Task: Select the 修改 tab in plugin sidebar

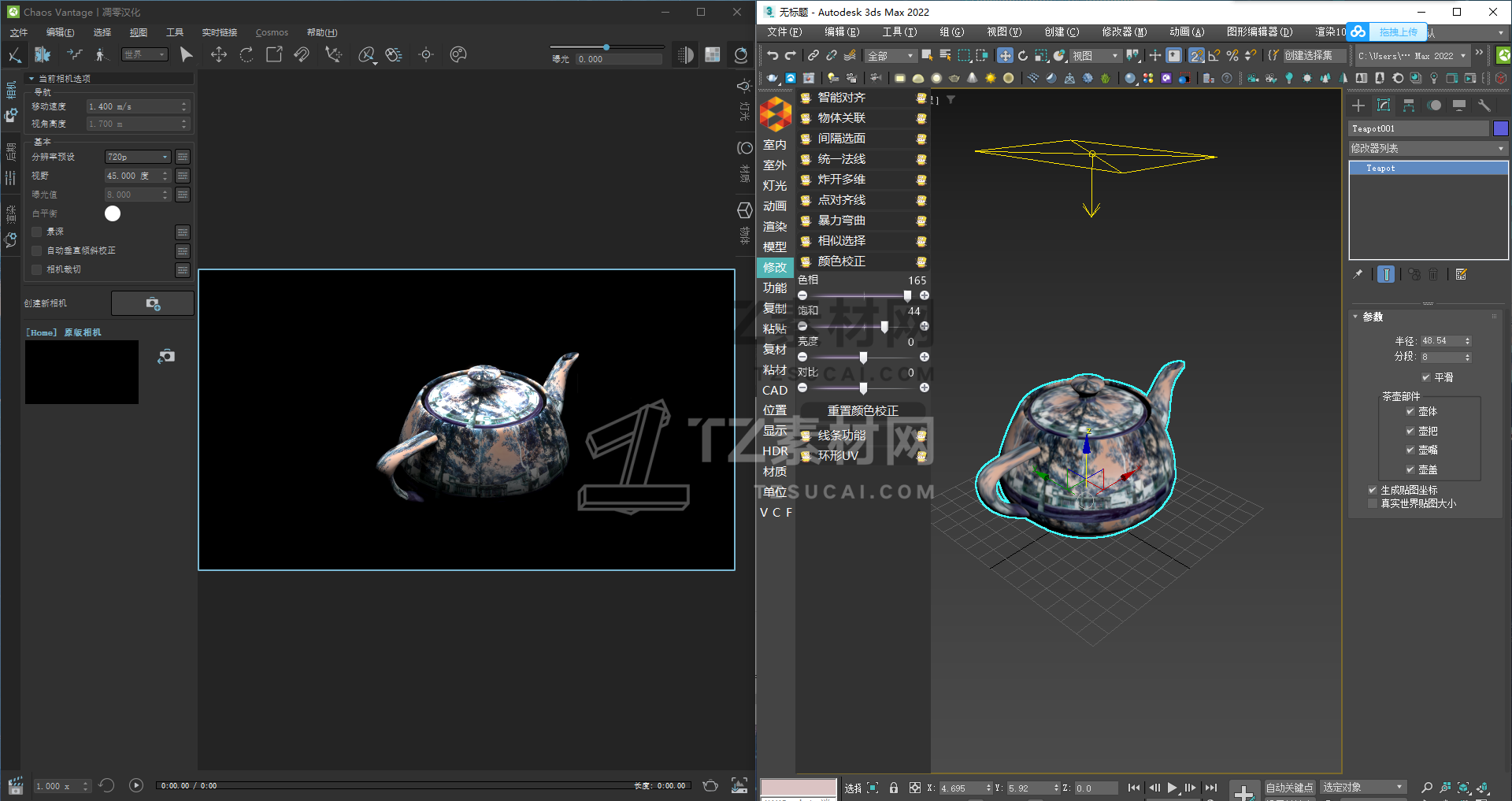Action: [x=775, y=267]
